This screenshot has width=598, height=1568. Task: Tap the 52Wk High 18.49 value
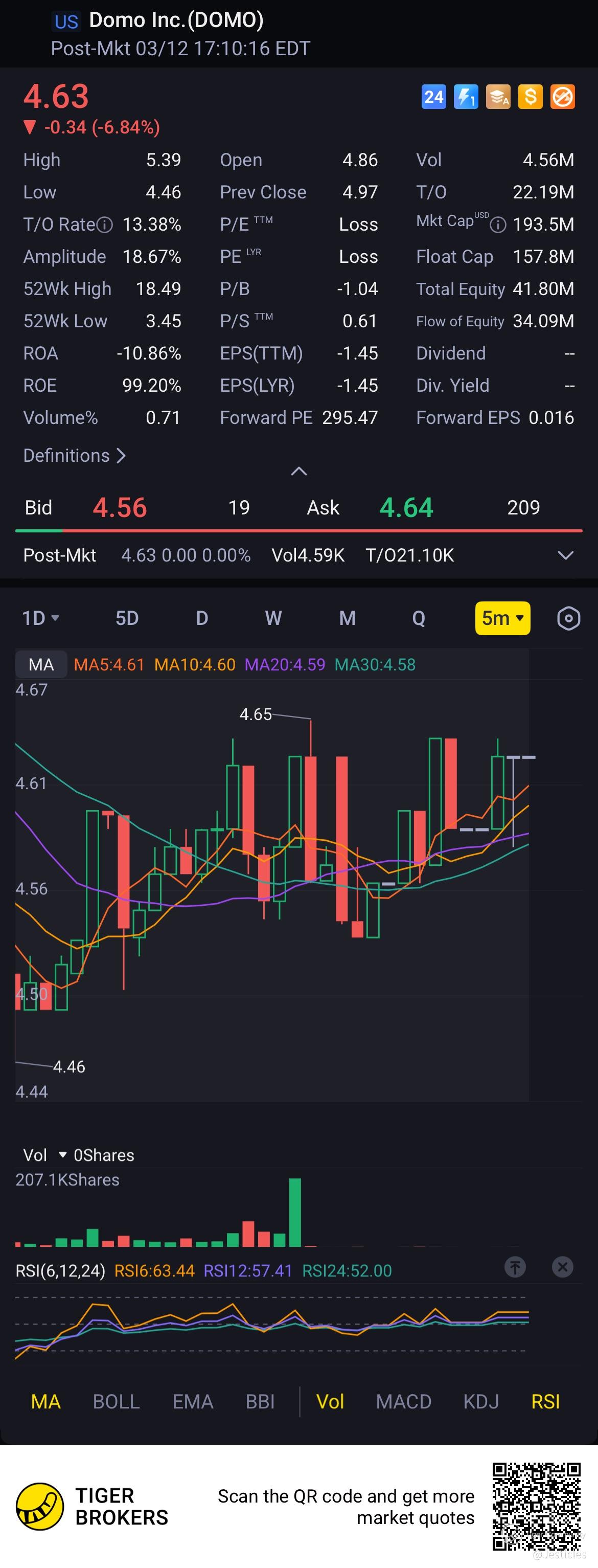pos(158,288)
